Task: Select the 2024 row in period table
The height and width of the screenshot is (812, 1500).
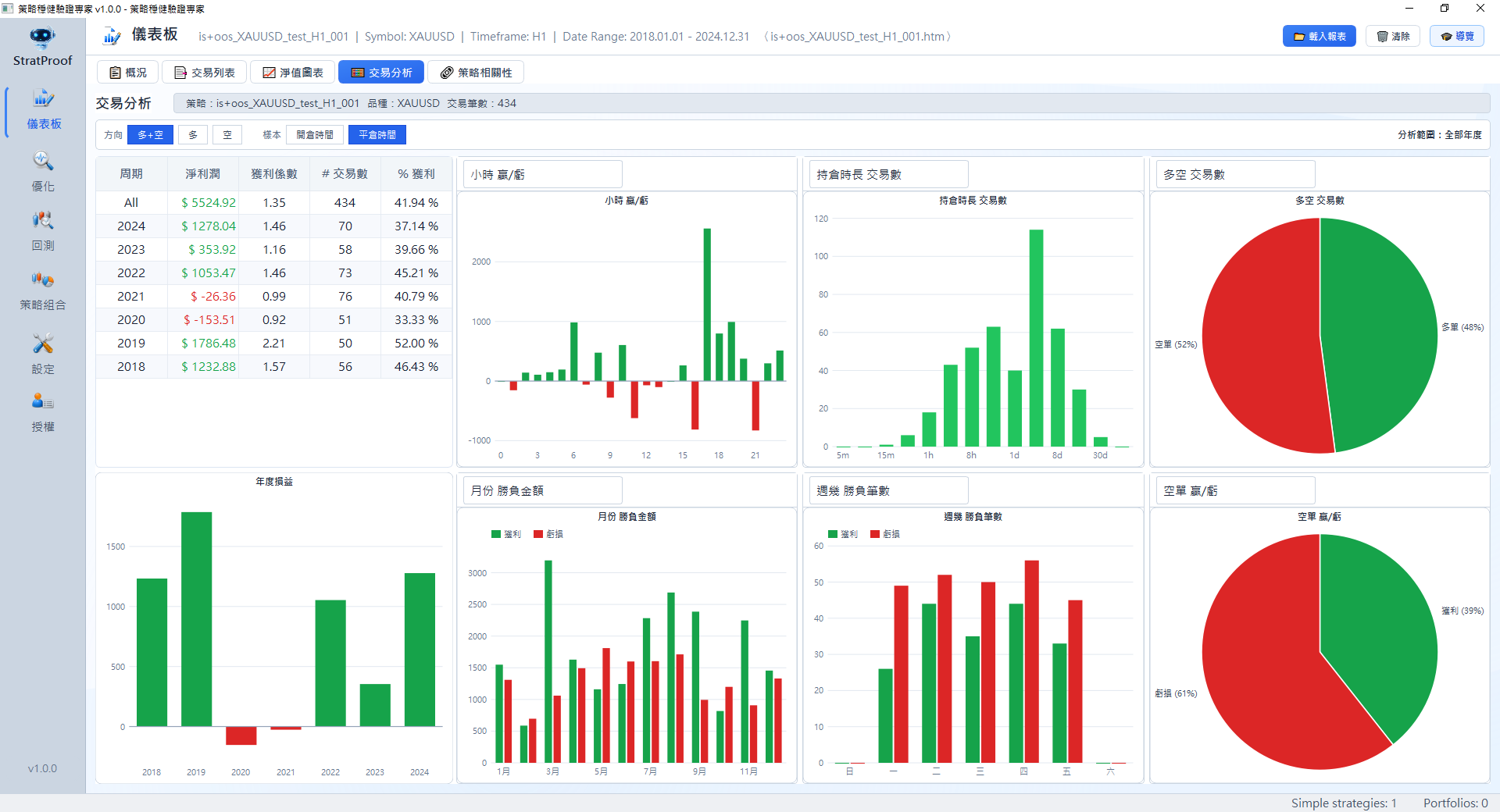Action: (273, 226)
